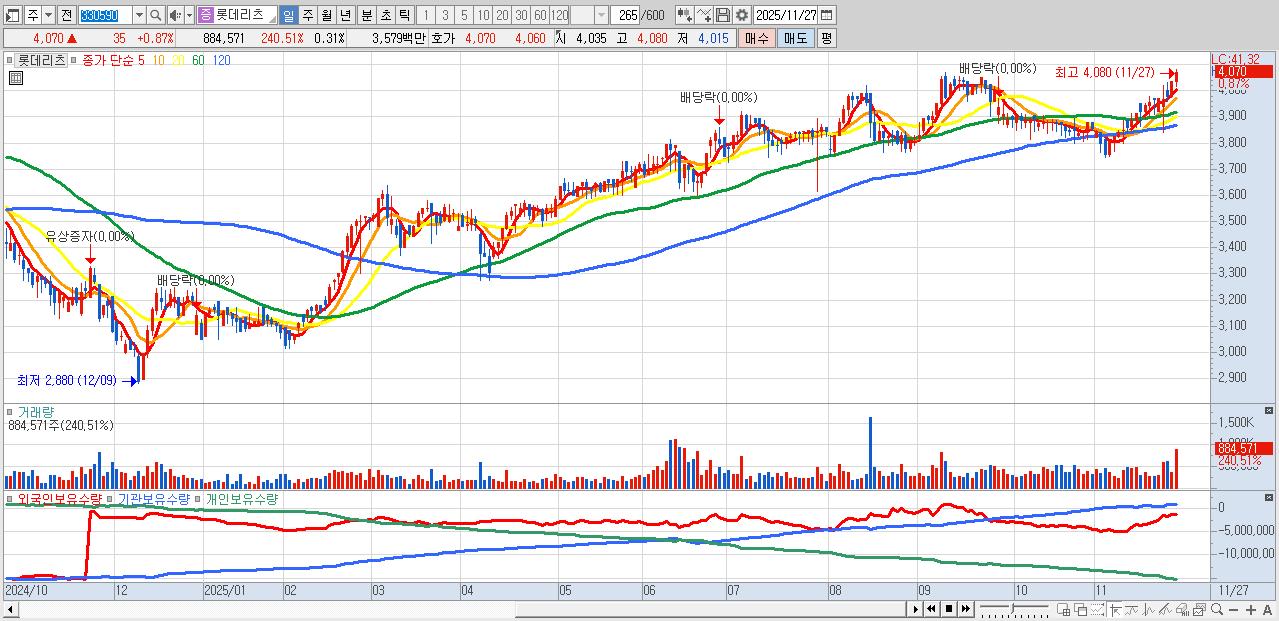Fast forward the chart replay
The image size is (1279, 621).
point(966,609)
